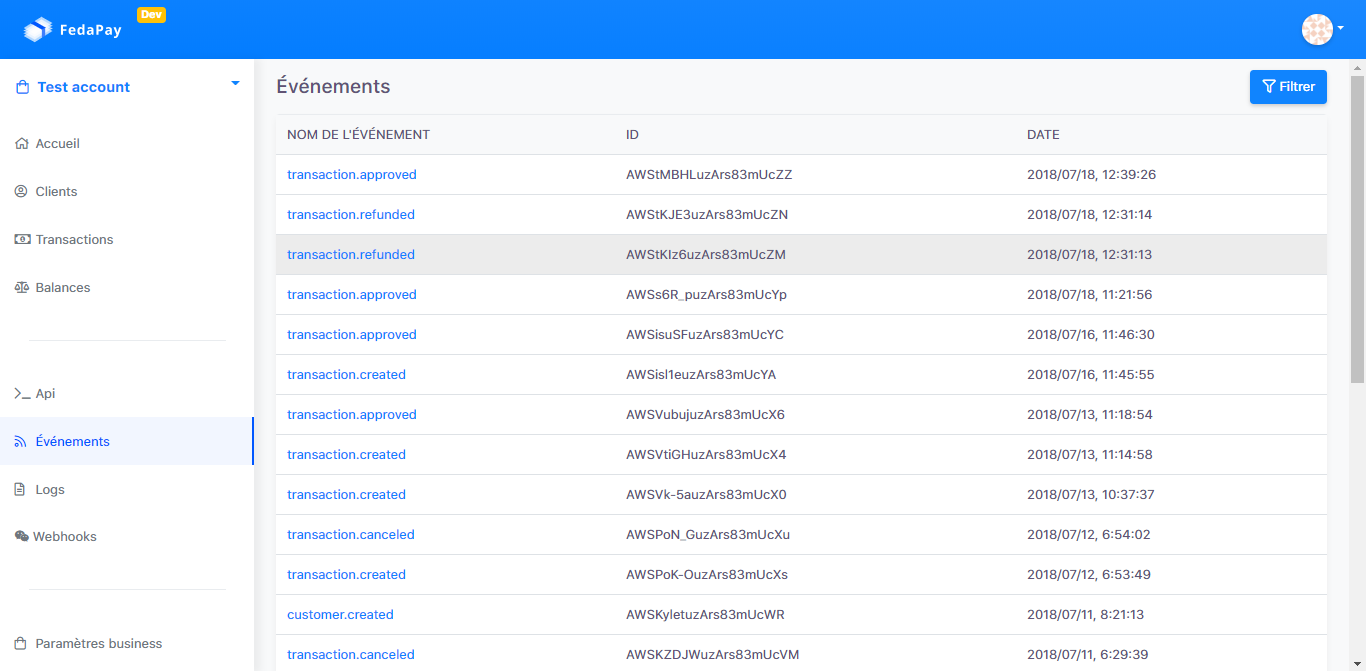1366x671 pixels.
Task: Open transaction.approved event dated 12:39:26
Action: coord(351,174)
